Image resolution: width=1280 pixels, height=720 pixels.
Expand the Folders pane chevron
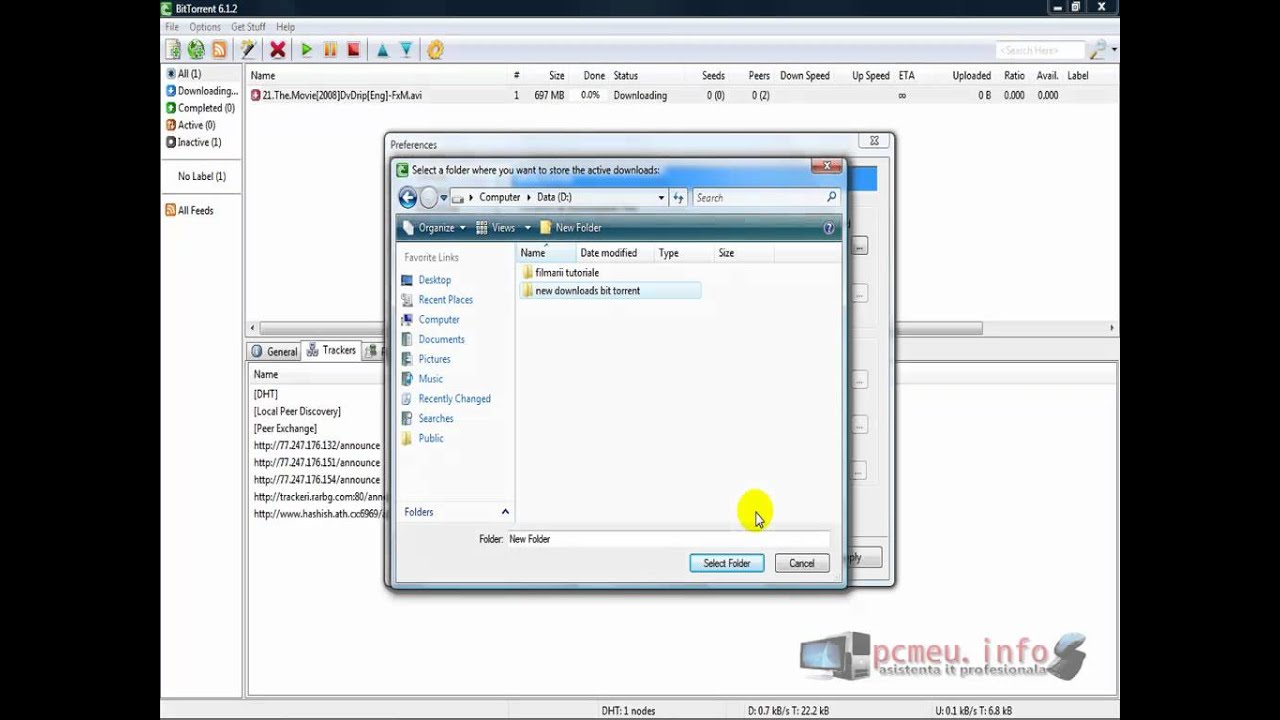pyautogui.click(x=505, y=512)
